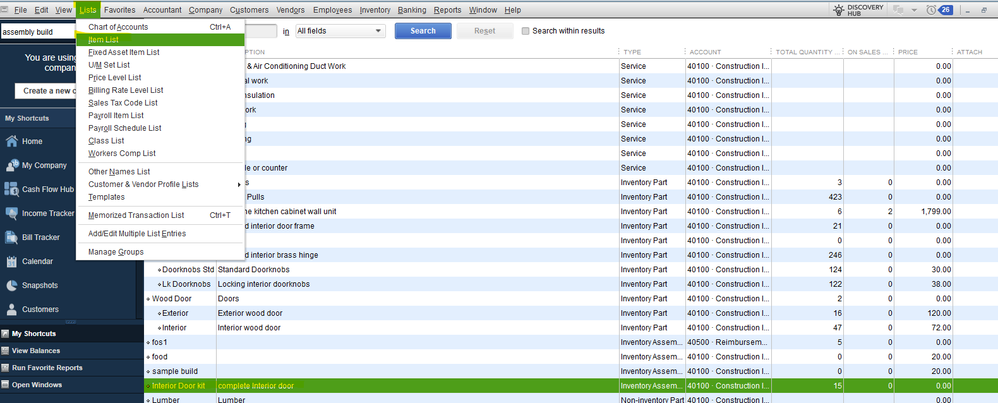This screenshot has height=403, width=998.
Task: Select the Lumber item row
Action: point(571,400)
